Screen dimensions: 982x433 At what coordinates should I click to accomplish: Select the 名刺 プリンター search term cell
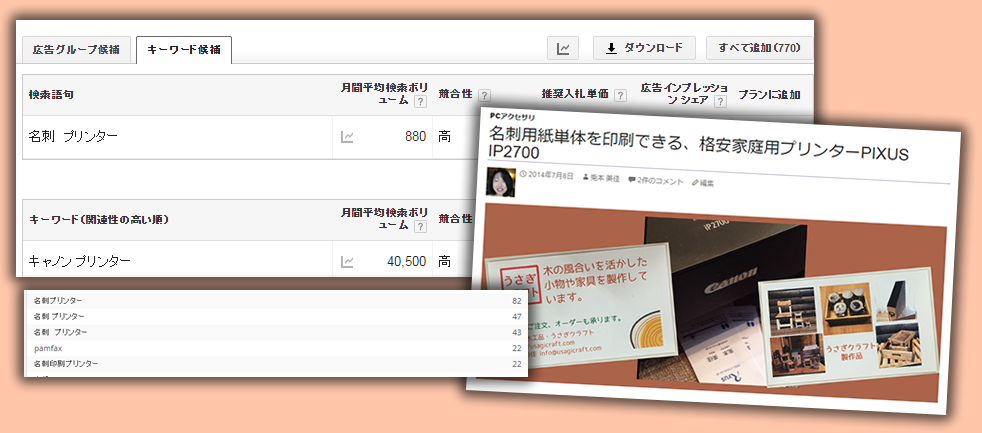click(73, 137)
